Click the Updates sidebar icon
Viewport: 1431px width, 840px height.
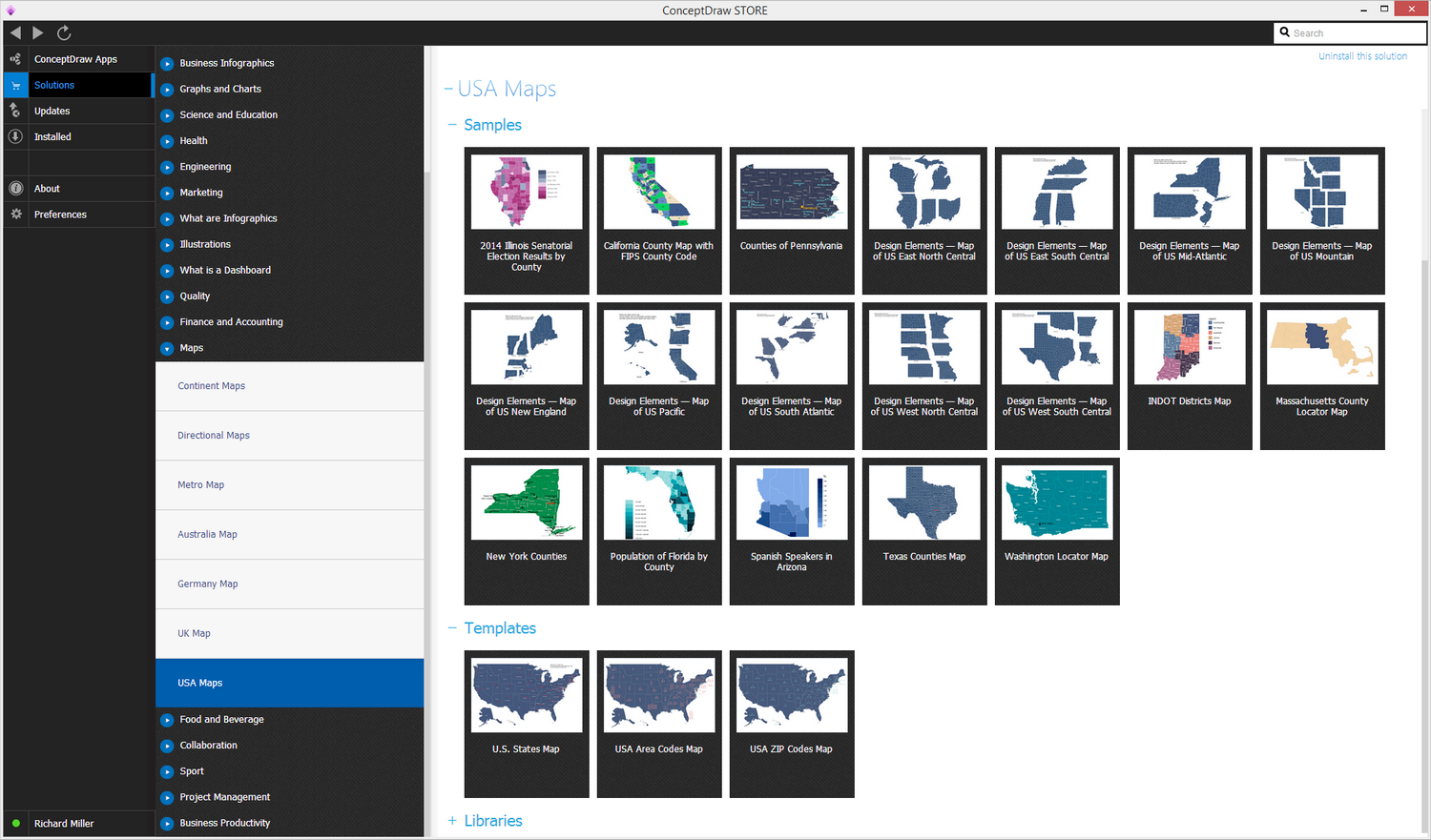(15, 111)
